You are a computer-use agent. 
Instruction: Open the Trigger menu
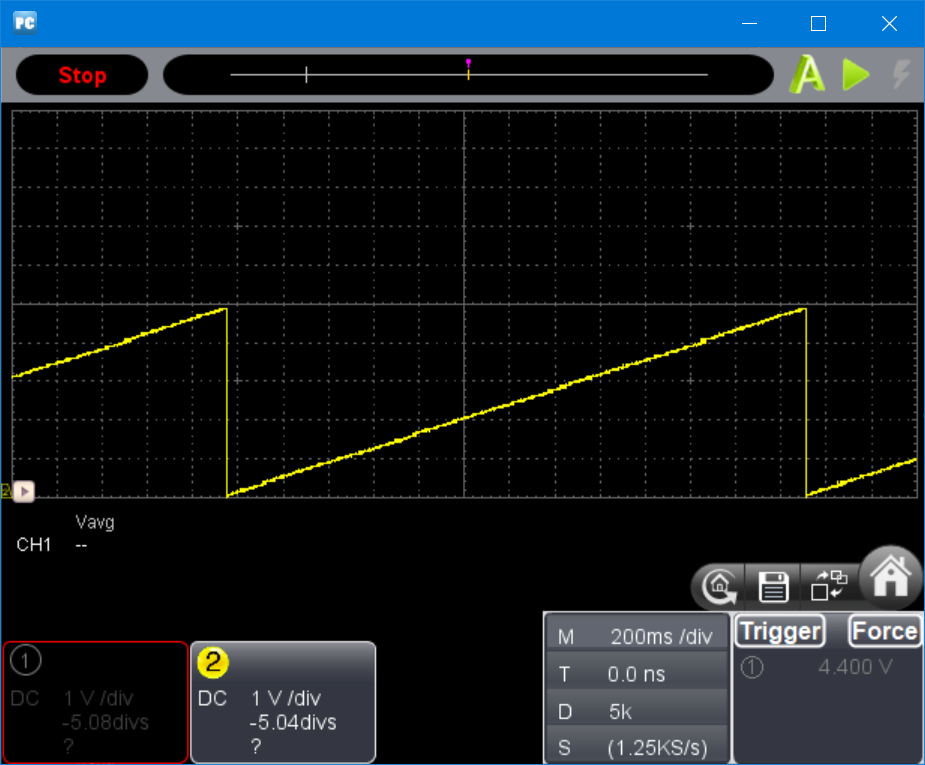coord(780,631)
